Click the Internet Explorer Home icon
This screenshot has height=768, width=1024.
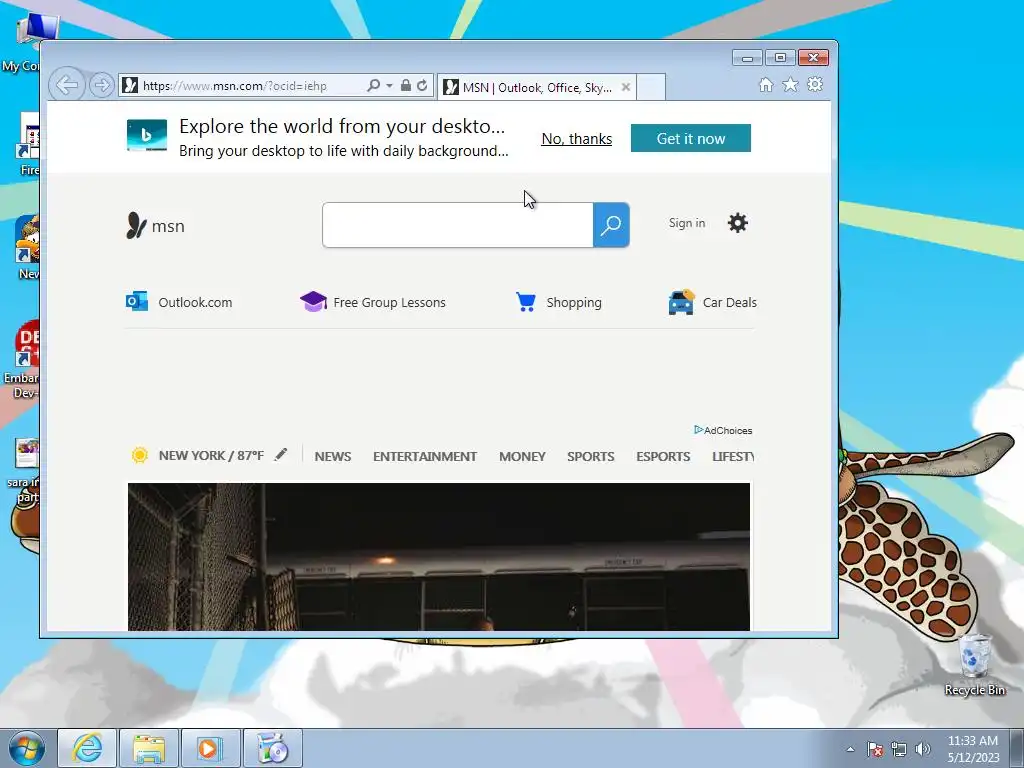pos(766,85)
